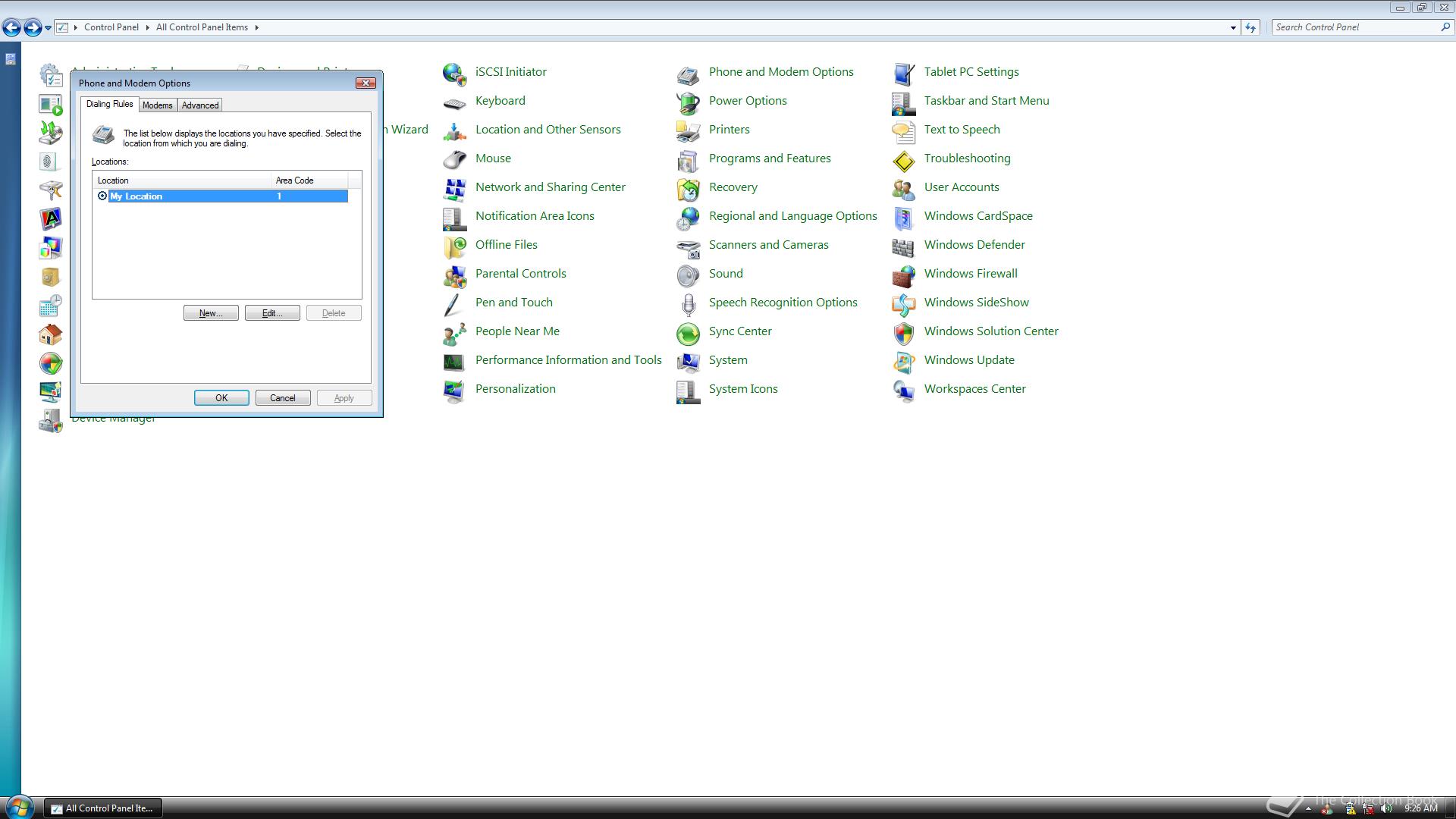Expand the All Control Panel Items arrow
This screenshot has height=819, width=1456.
[257, 27]
